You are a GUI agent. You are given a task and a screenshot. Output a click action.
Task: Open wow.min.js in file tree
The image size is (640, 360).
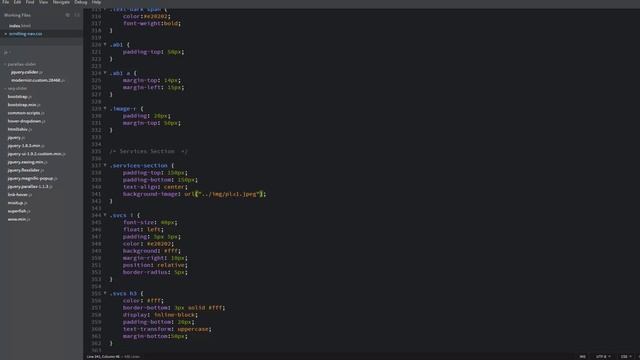point(18,219)
